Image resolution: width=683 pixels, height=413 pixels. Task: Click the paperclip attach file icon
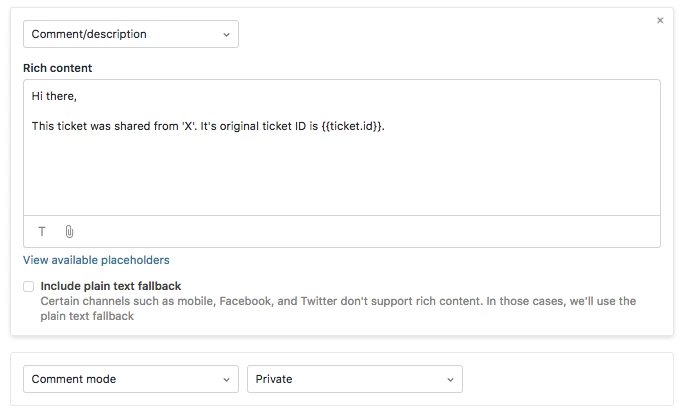point(69,232)
